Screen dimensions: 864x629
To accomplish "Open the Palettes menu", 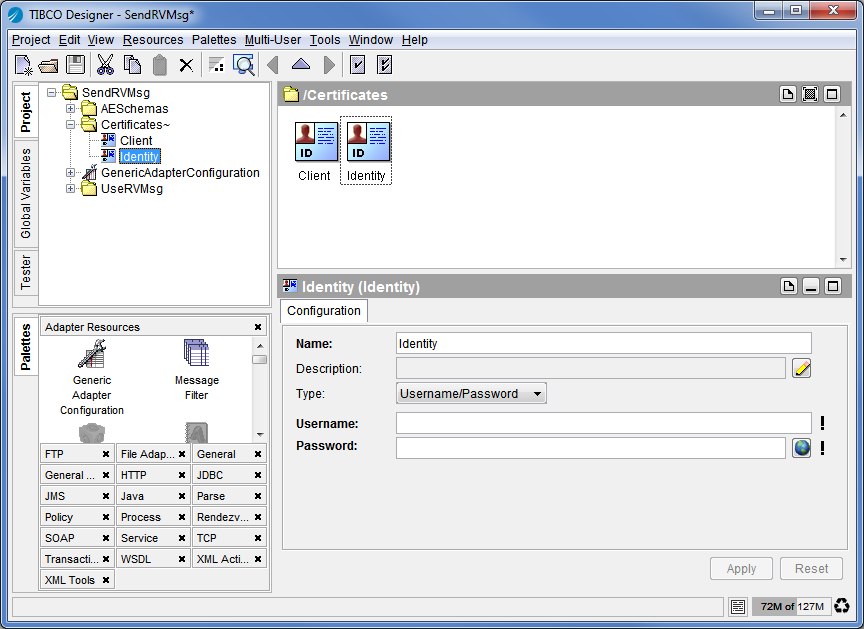I will tap(213, 40).
